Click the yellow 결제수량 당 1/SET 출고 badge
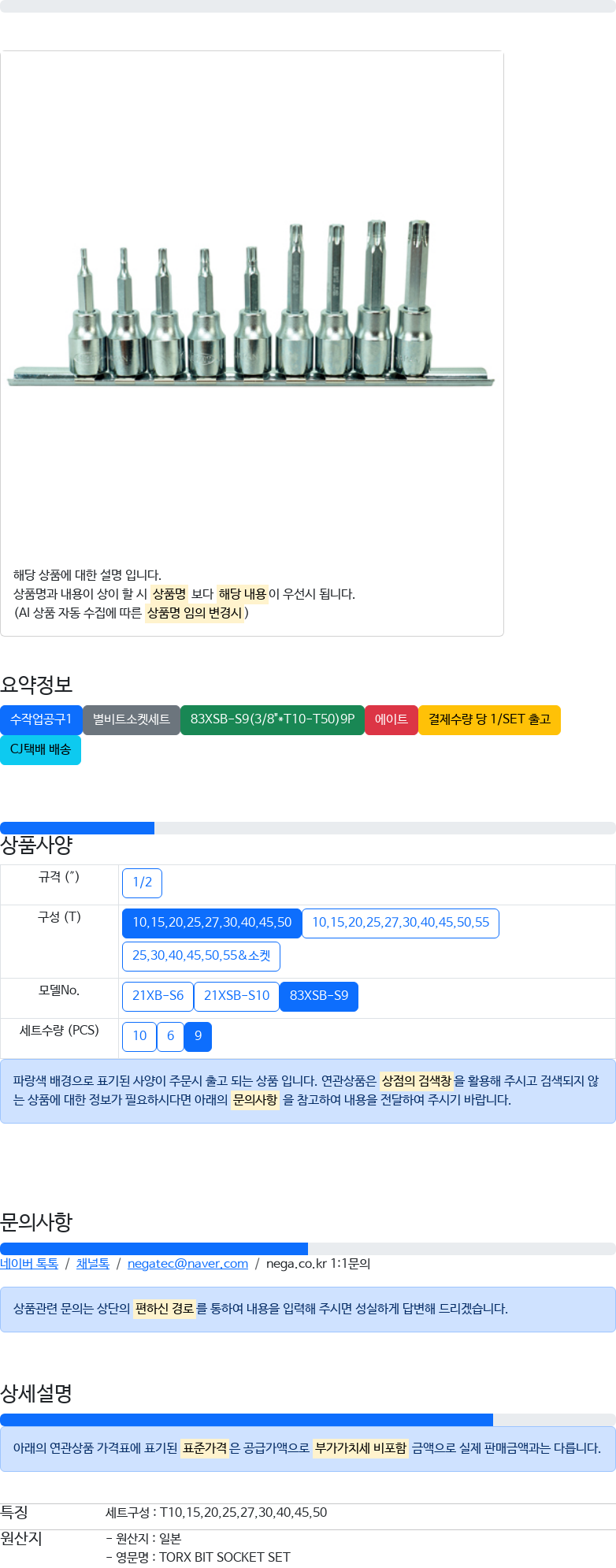 (x=489, y=719)
